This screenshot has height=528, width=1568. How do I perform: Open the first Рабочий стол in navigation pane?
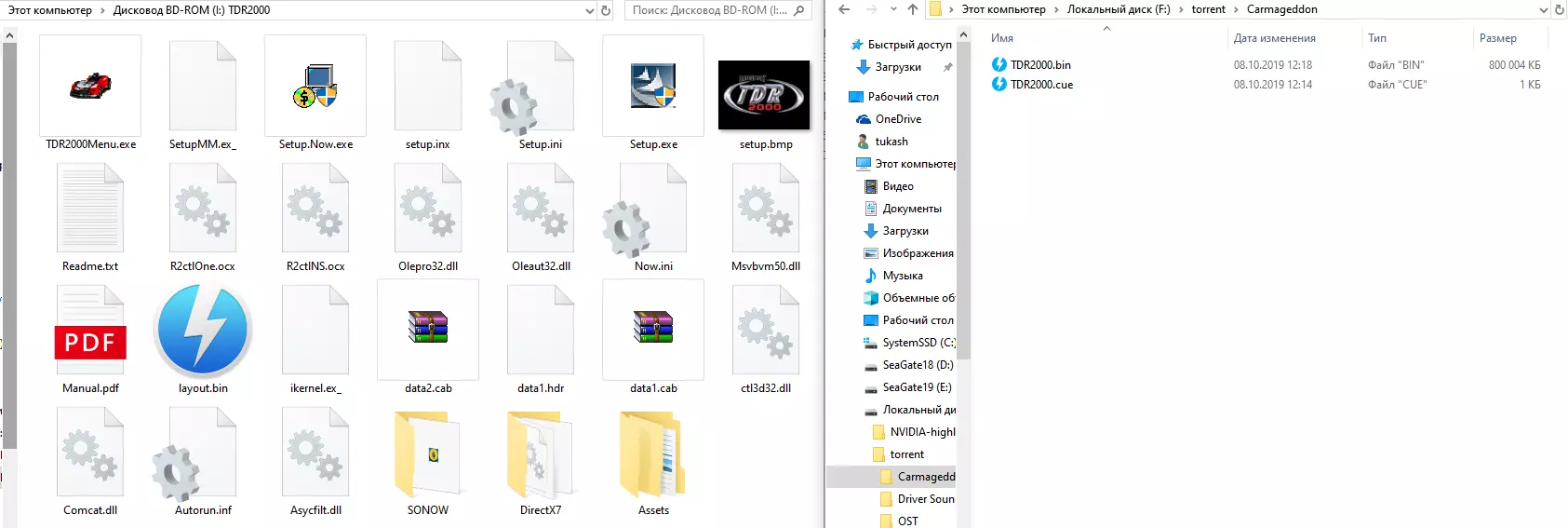pos(903,97)
